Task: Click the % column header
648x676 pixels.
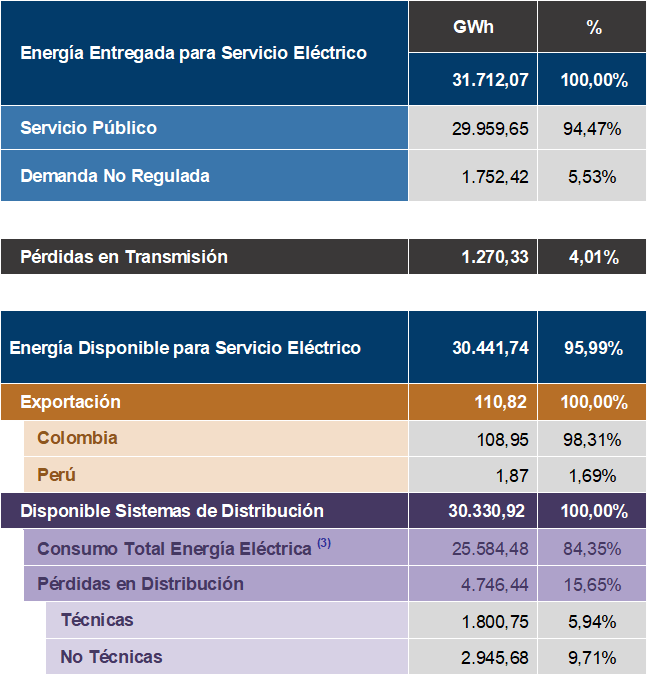Action: click(x=594, y=27)
